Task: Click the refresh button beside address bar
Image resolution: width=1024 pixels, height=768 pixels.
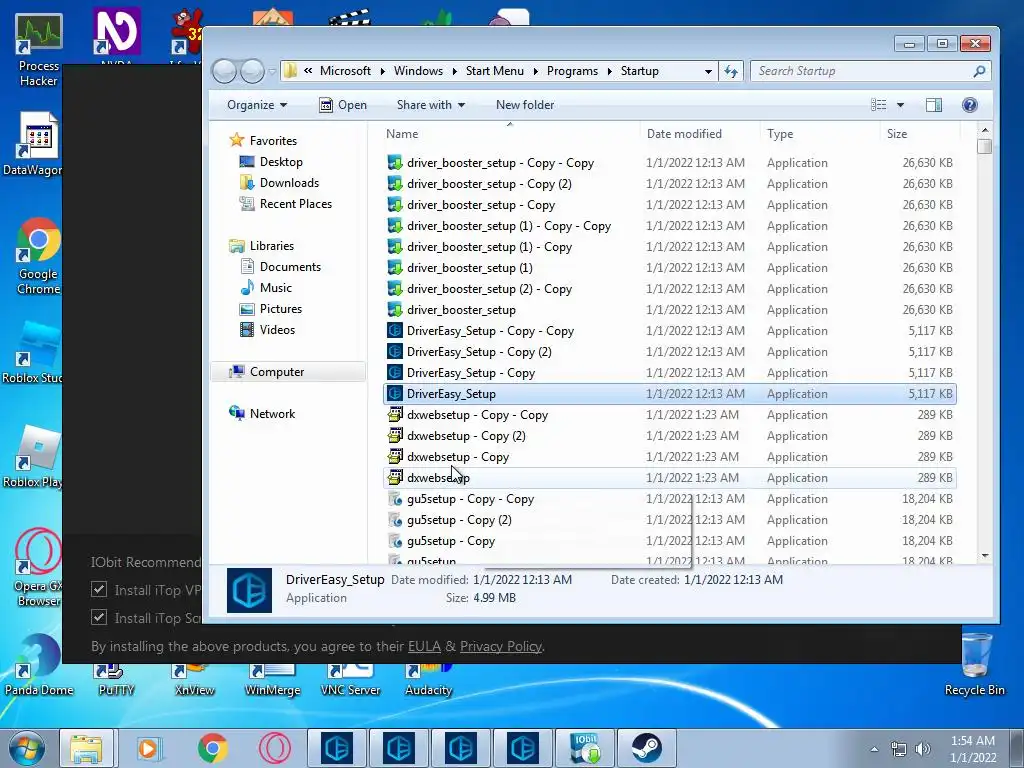Action: 731,71
